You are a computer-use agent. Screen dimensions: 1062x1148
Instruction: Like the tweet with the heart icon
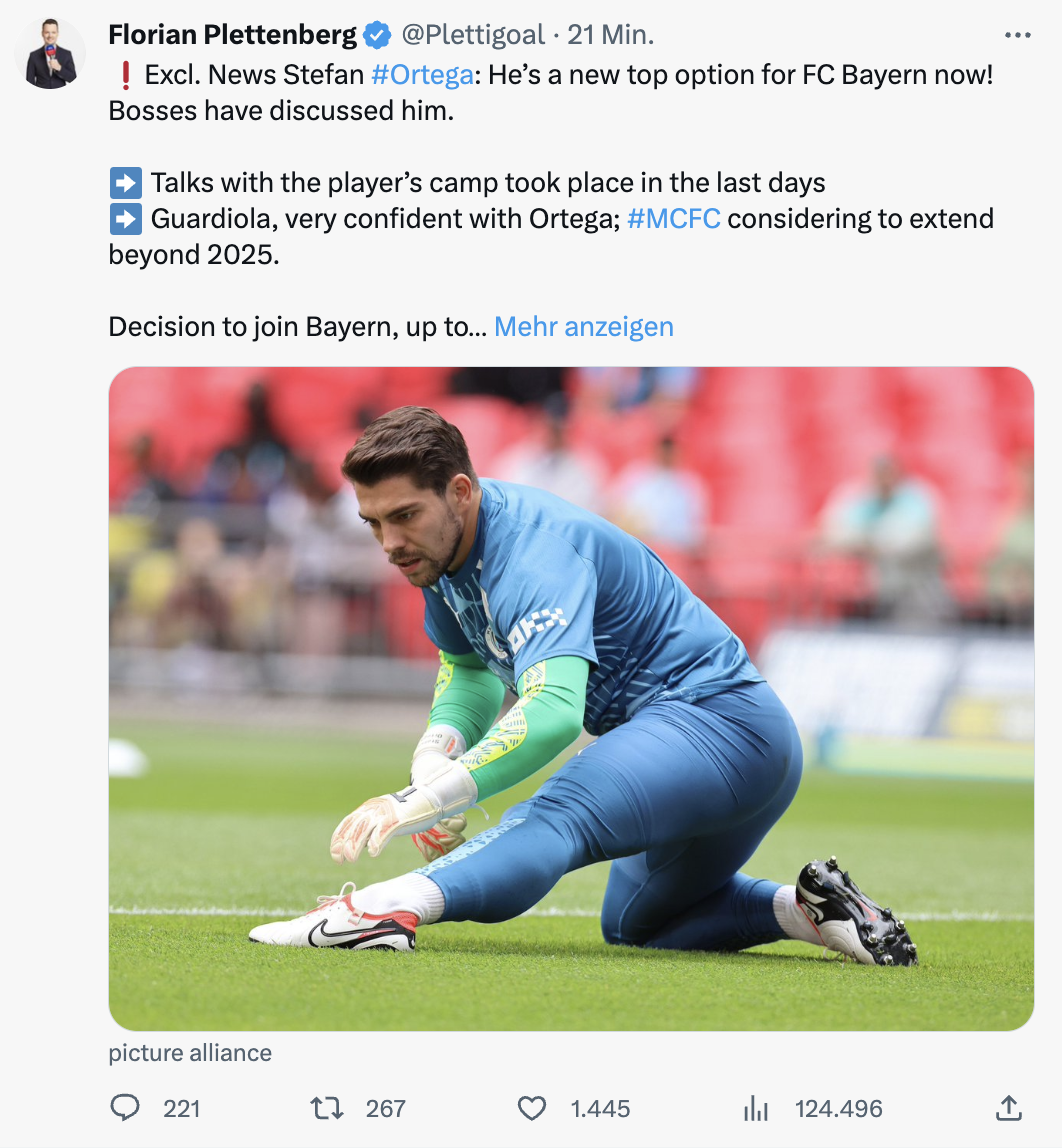point(532,1108)
